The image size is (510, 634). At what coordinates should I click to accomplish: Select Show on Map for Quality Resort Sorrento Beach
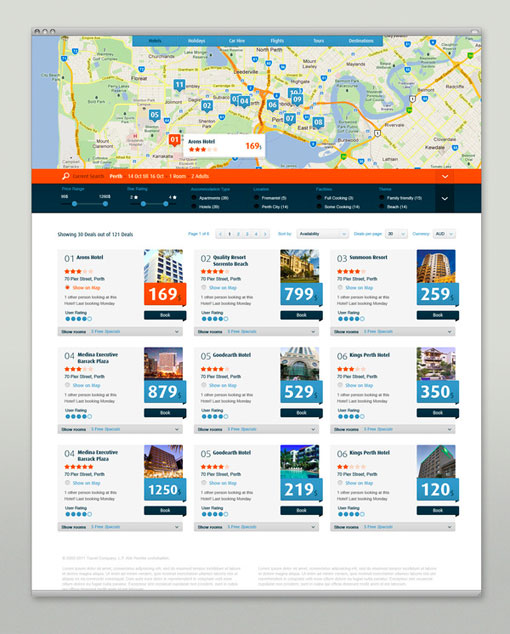219,287
